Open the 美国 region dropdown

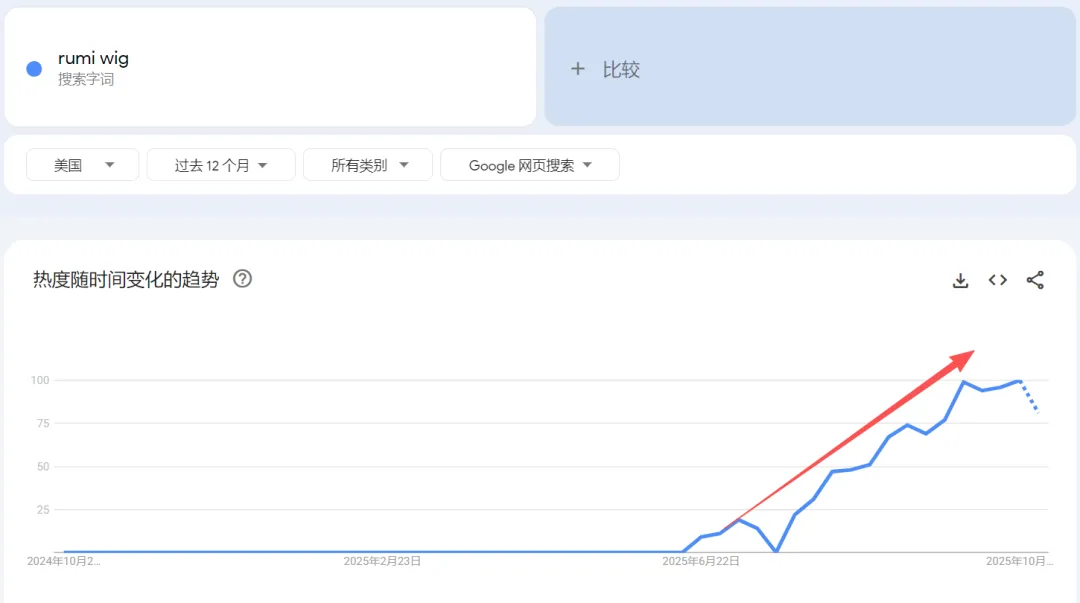(82, 164)
